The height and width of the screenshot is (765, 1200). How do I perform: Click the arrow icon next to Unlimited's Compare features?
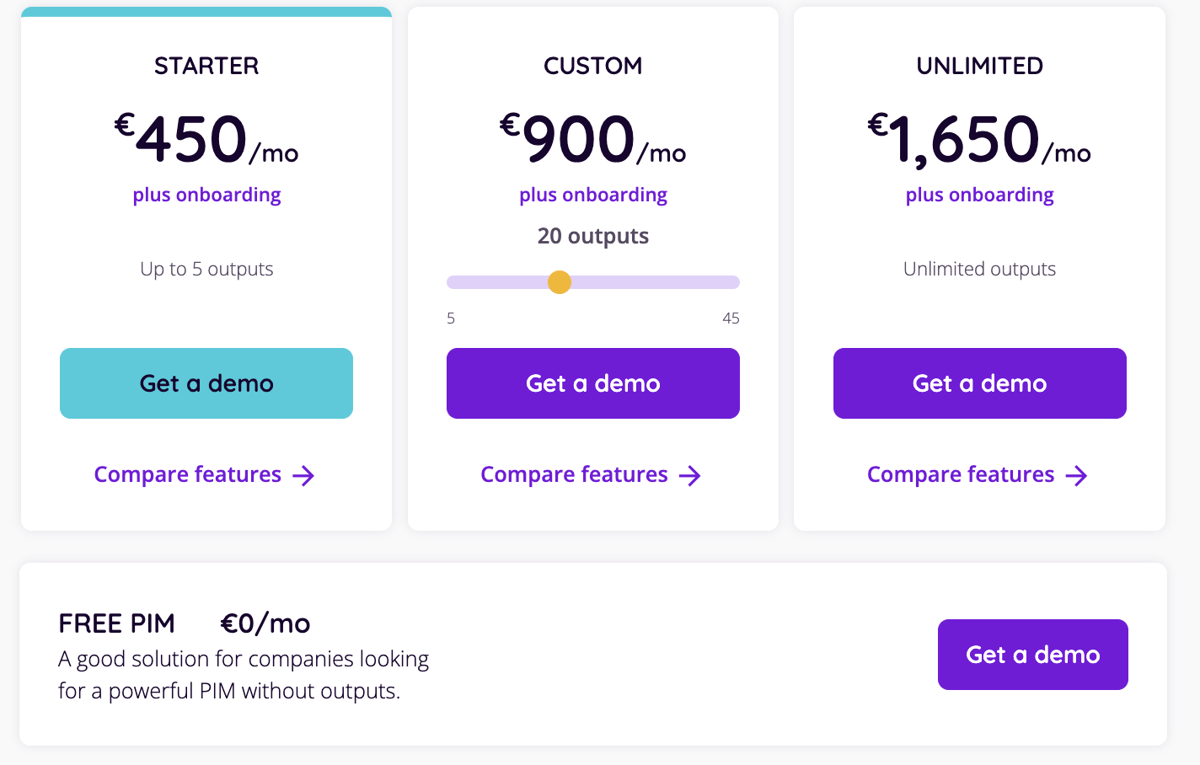pyautogui.click(x=1078, y=476)
